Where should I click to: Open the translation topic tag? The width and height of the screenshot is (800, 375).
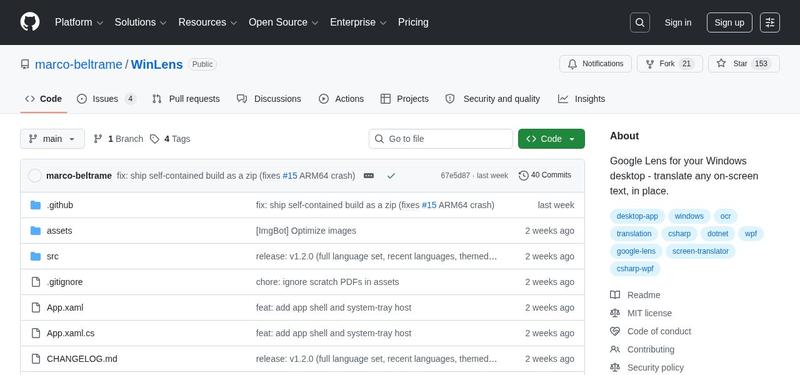[634, 234]
